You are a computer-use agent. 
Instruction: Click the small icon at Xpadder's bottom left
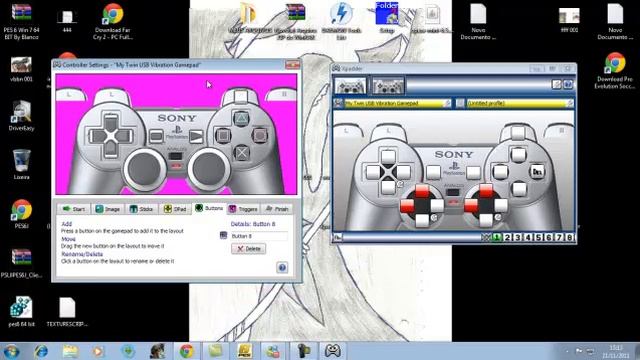338,237
